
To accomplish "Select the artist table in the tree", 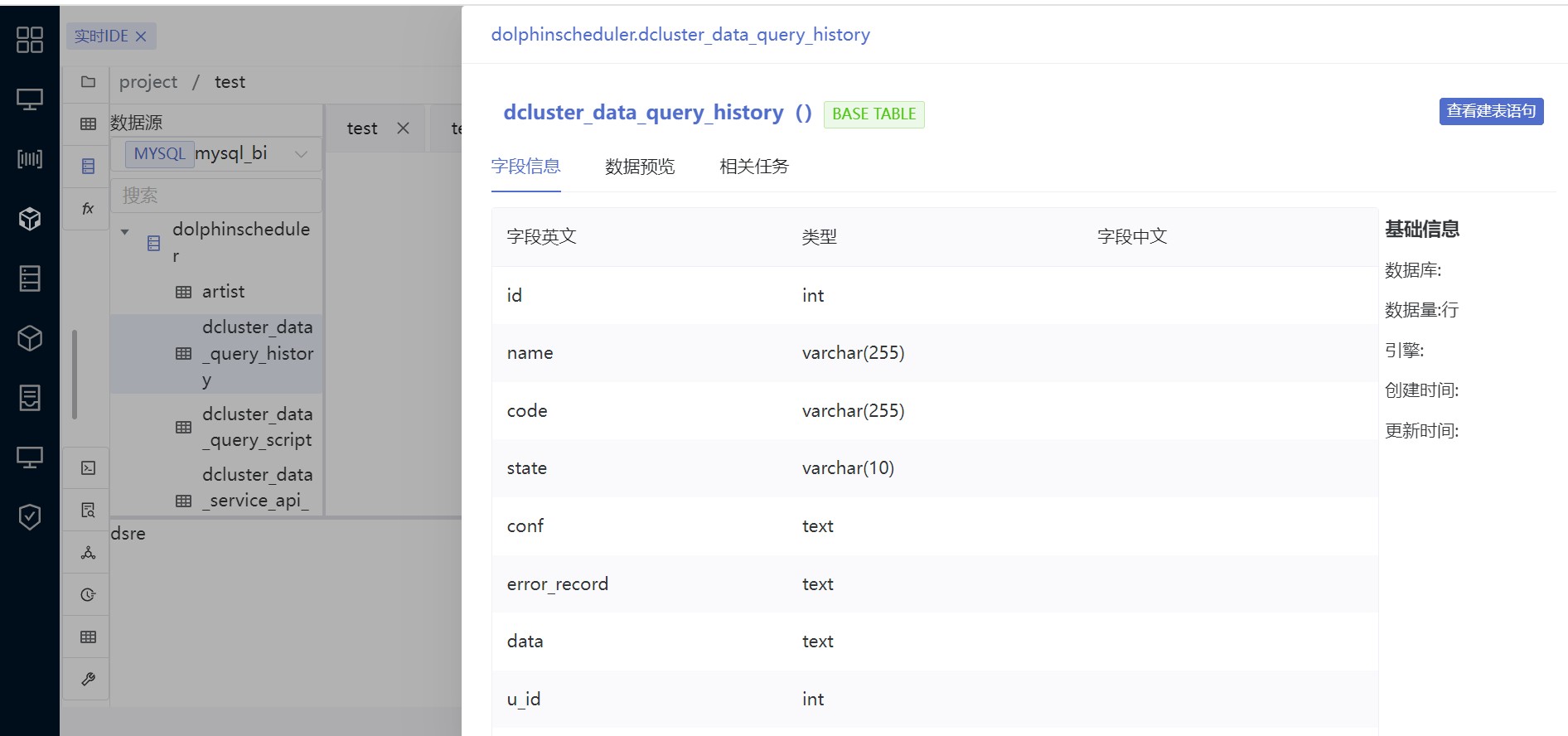I will [223, 292].
